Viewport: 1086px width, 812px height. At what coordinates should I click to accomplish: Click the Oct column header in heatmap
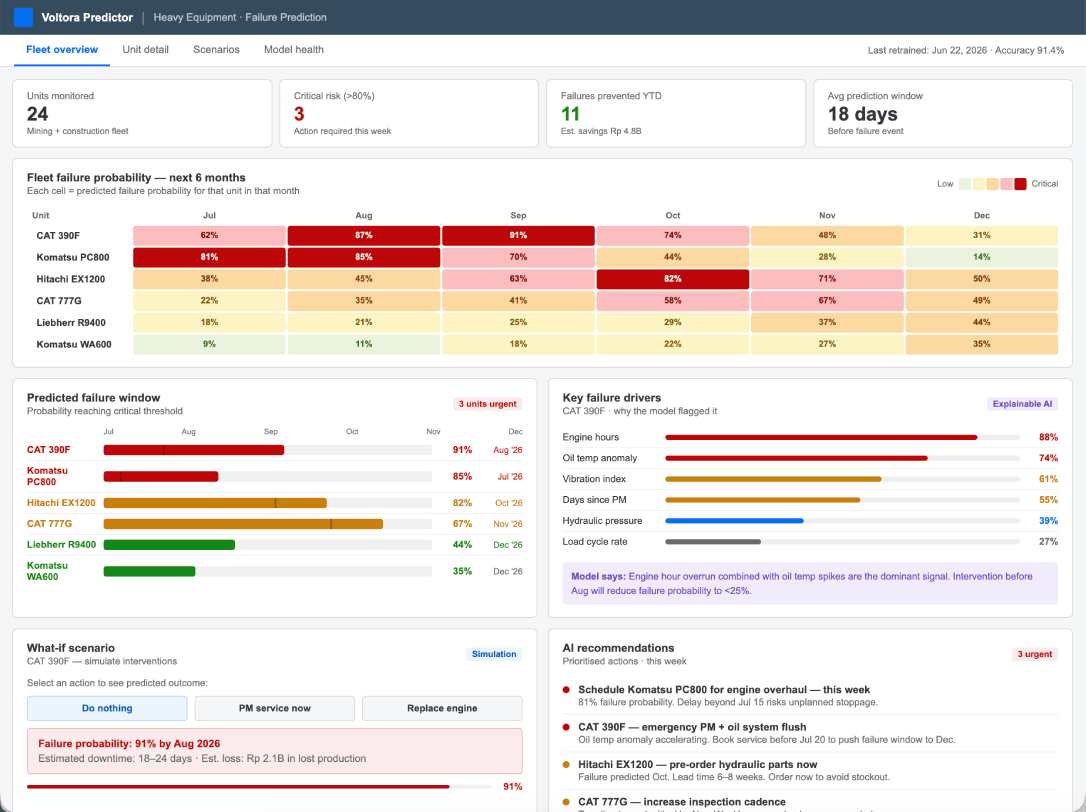point(673,215)
